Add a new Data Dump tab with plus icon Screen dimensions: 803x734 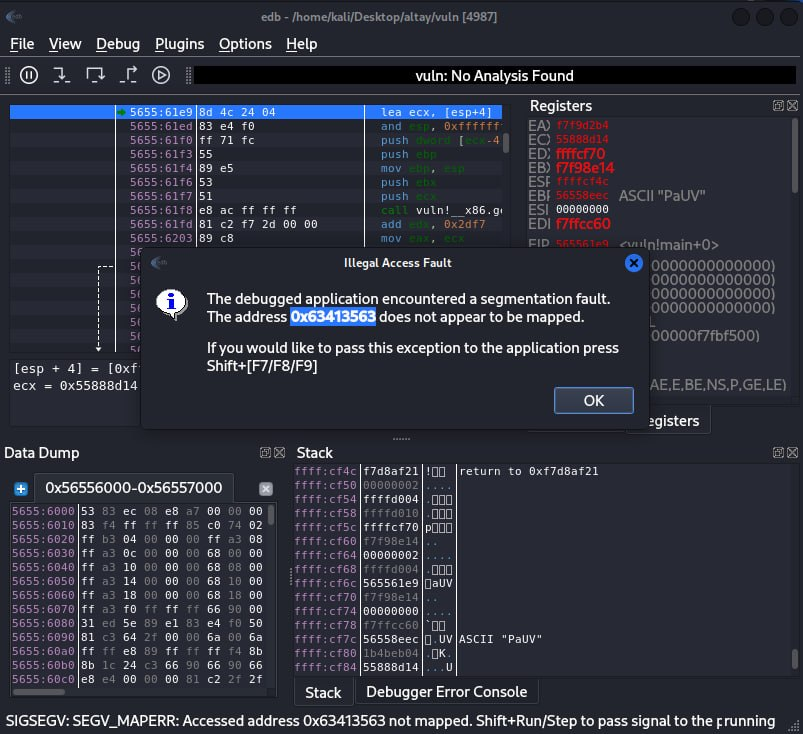20,489
